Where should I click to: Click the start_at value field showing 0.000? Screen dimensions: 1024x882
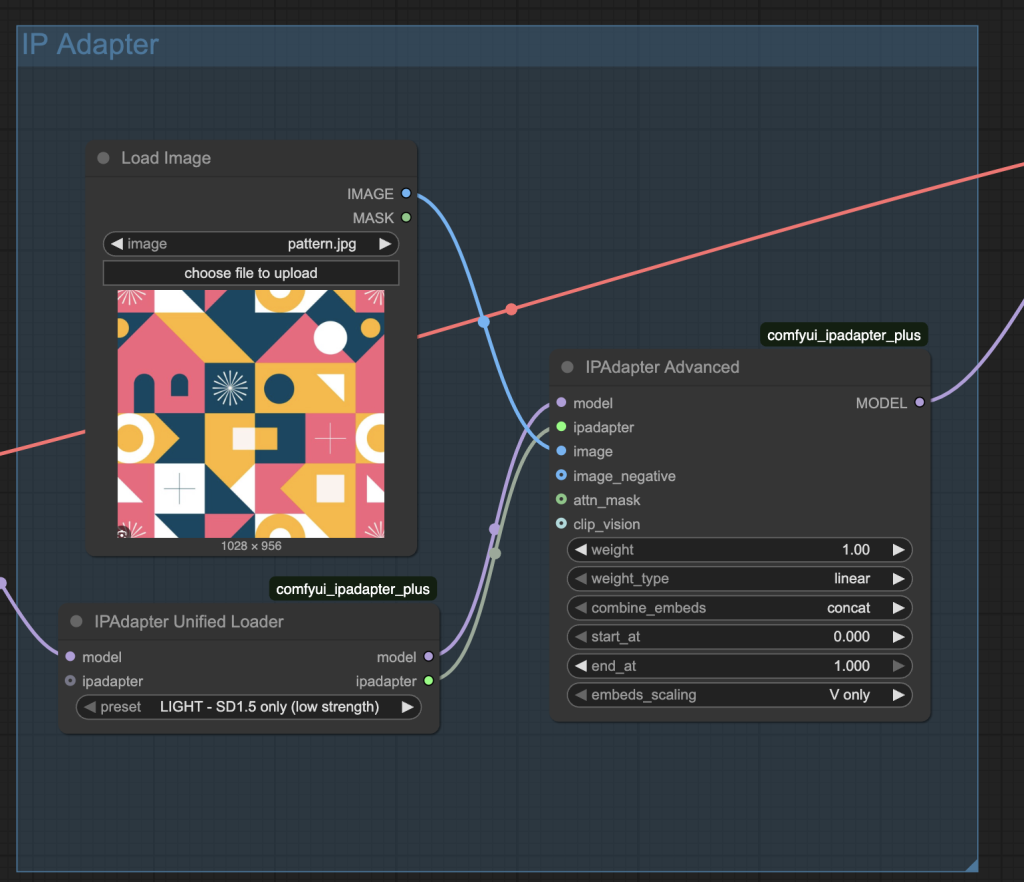tap(739, 637)
